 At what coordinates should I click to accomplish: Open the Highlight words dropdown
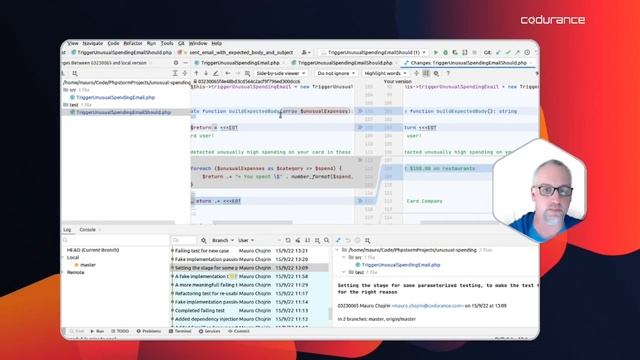[385, 73]
